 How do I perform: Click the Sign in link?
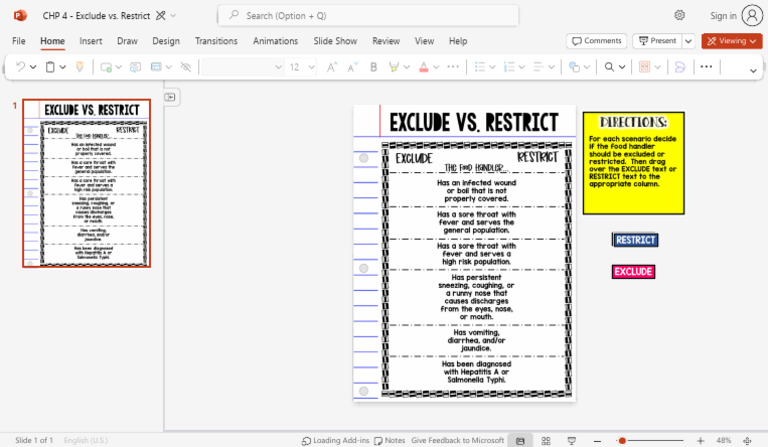tap(723, 16)
